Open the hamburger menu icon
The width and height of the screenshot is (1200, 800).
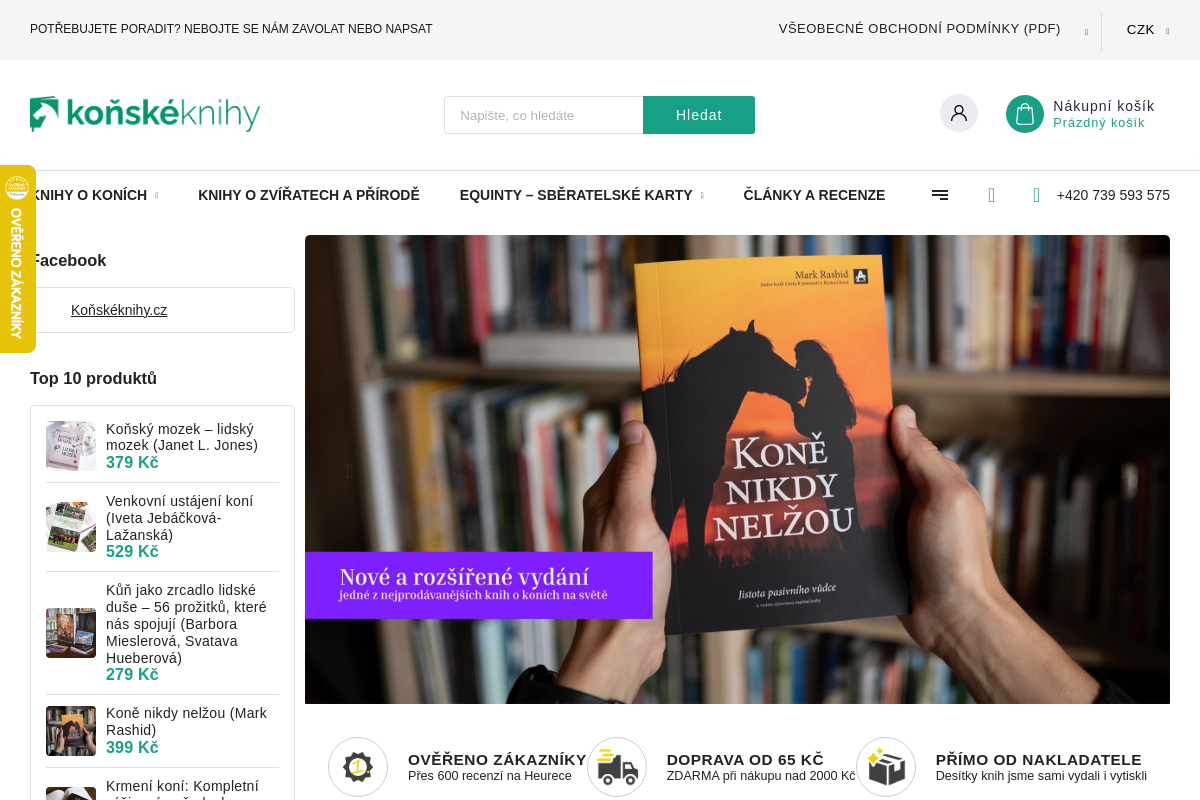(x=940, y=195)
